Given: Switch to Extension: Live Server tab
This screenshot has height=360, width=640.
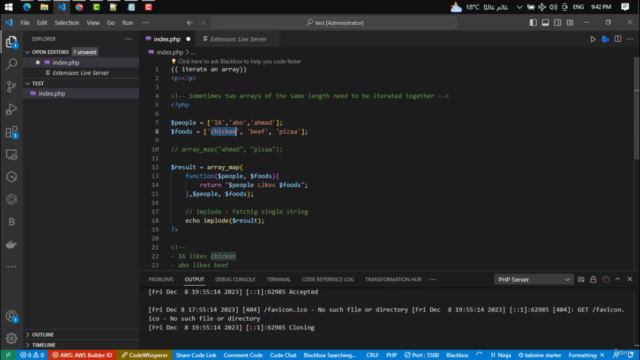Looking at the screenshot, I should pyautogui.click(x=238, y=39).
